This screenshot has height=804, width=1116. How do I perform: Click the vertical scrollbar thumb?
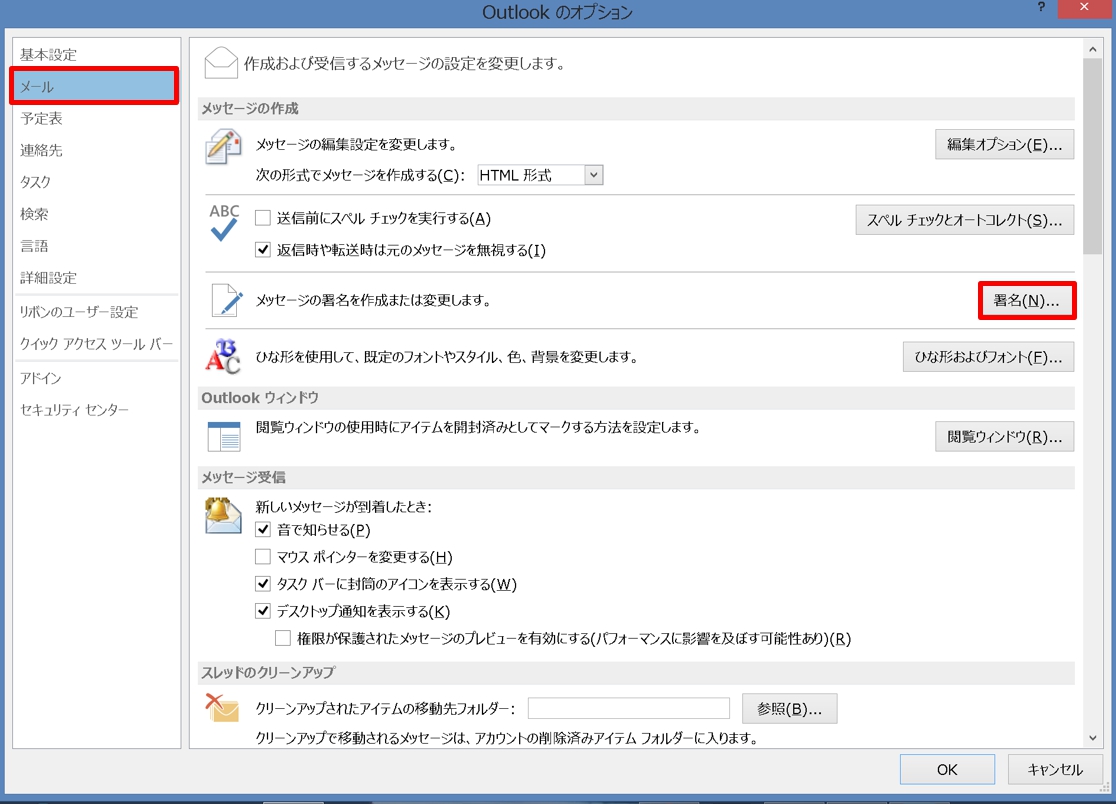click(1093, 156)
